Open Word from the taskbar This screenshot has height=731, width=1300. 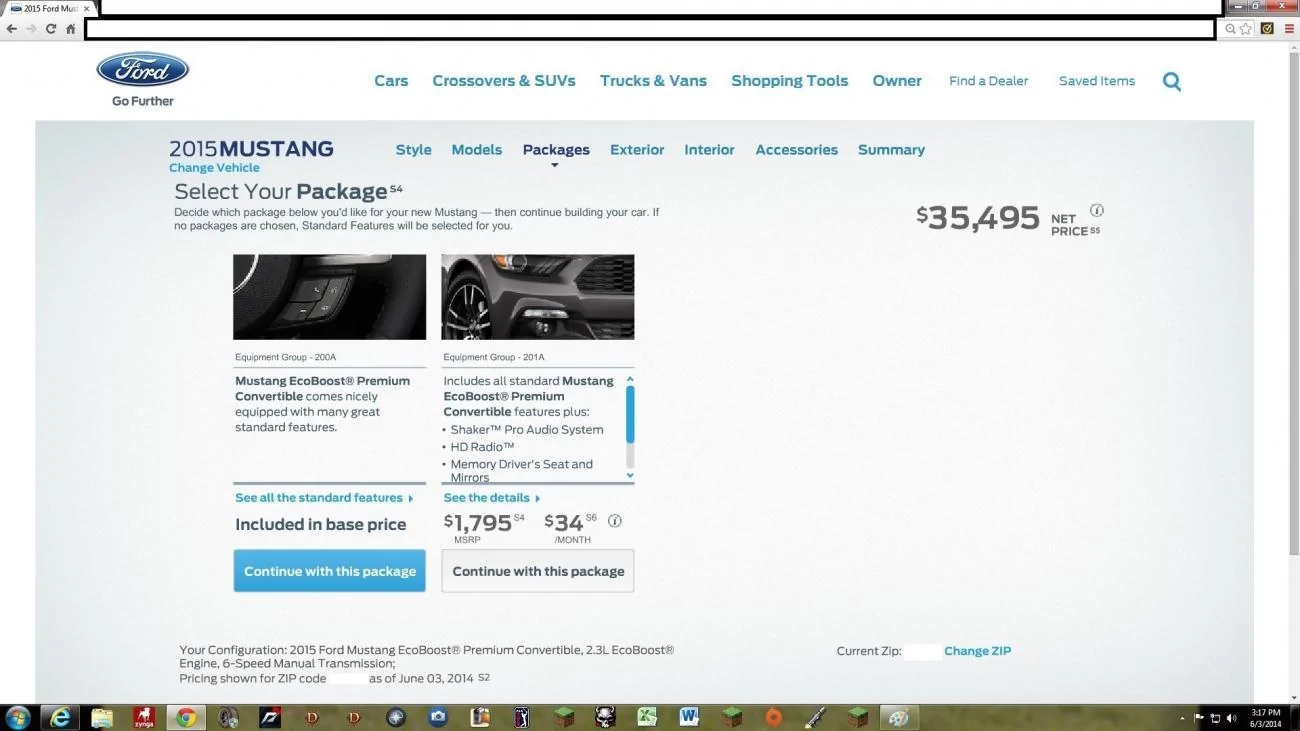(x=689, y=717)
